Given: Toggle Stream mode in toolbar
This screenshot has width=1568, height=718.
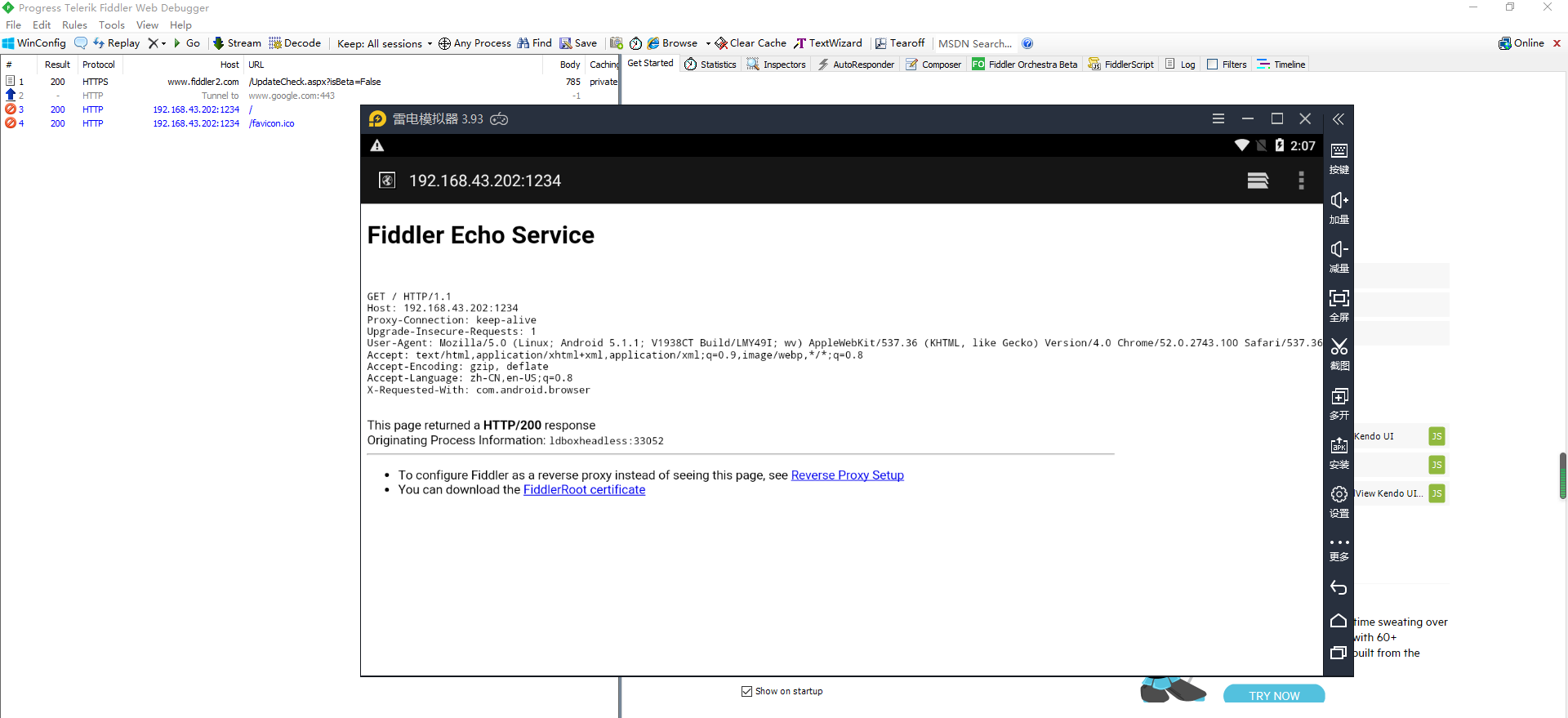Looking at the screenshot, I should click(x=237, y=43).
